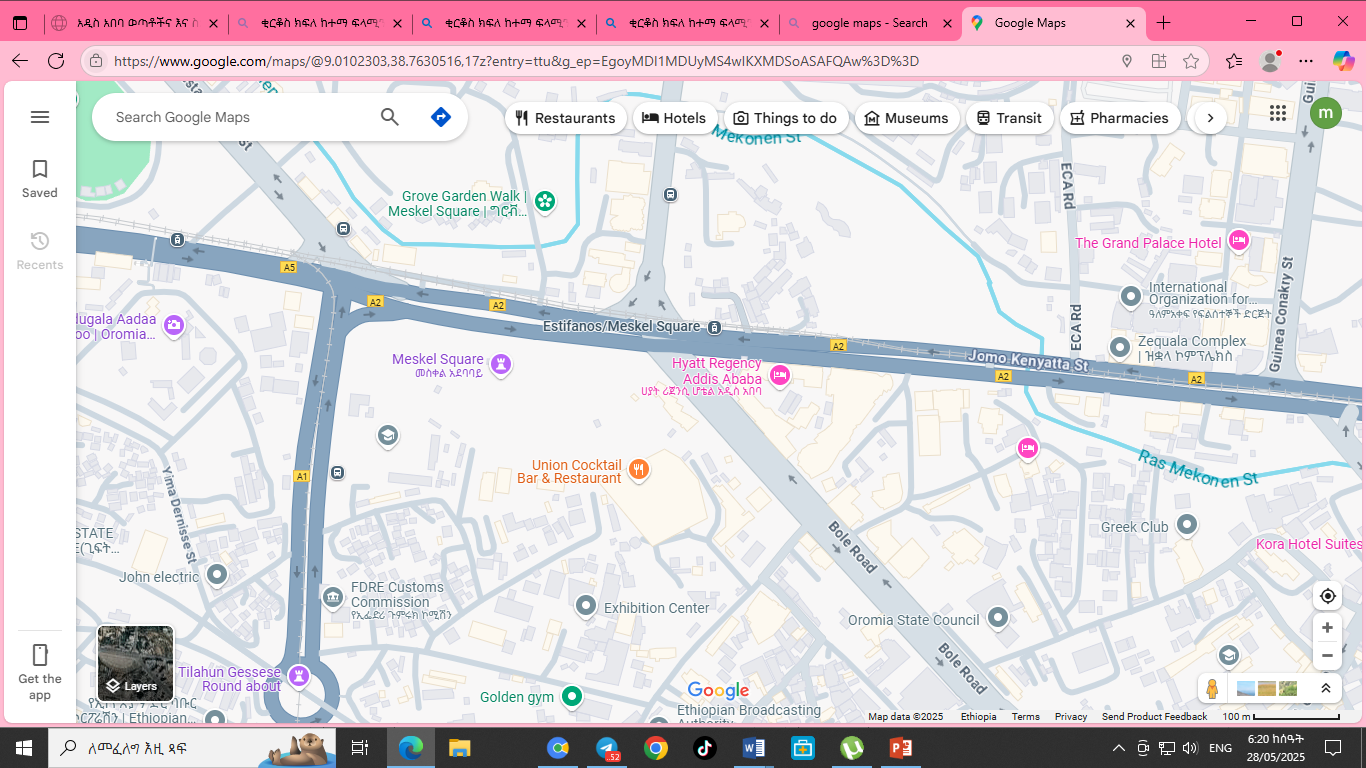Open the browser Favorites list icon

pyautogui.click(x=1234, y=61)
